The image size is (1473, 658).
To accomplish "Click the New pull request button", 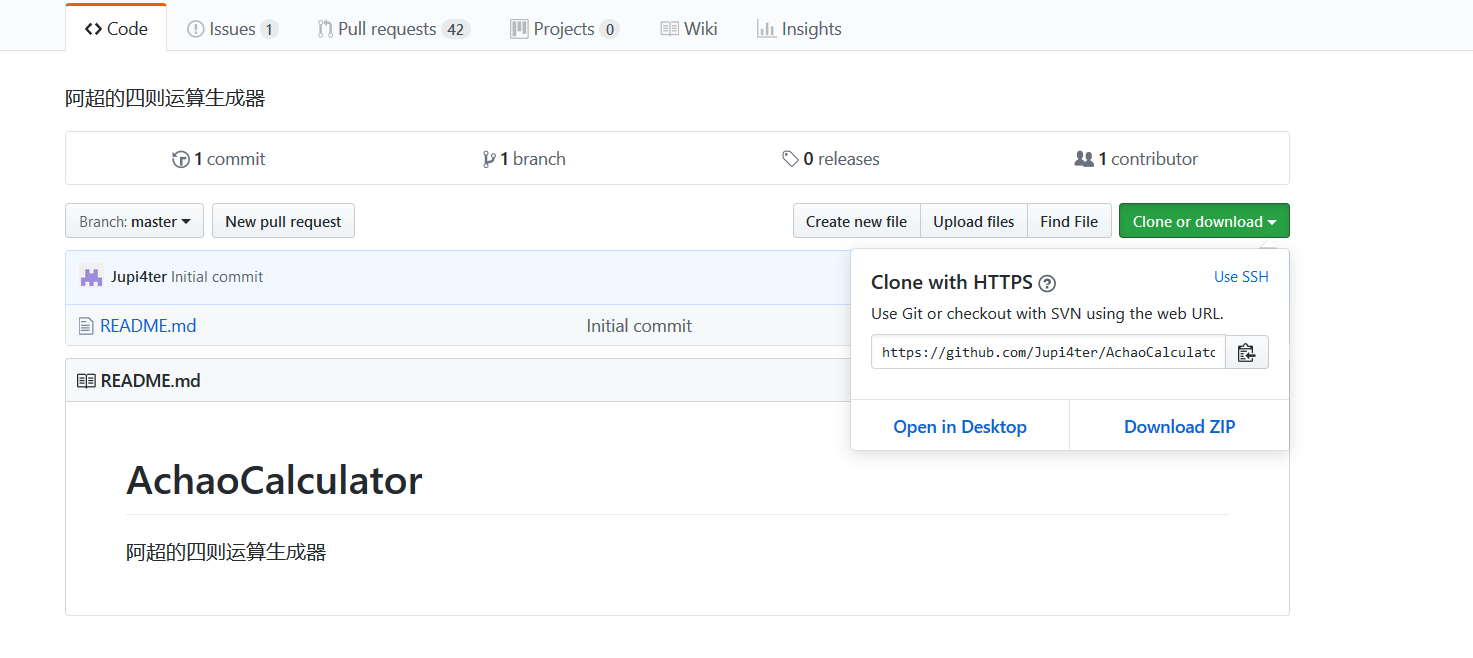I will tap(283, 221).
